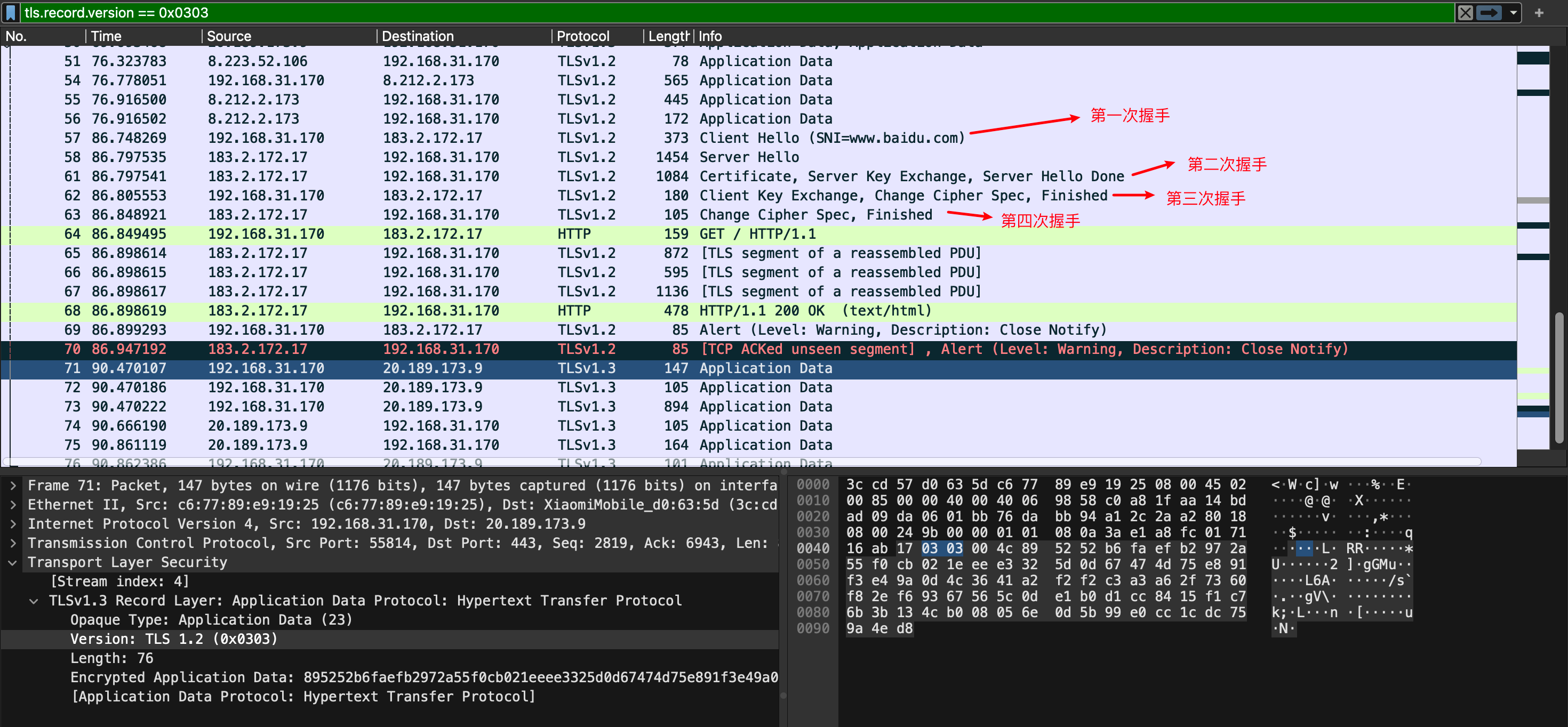Collapse the TLSv1.3 Record Layer node
Screen dimensions: 1568x727
tap(34, 601)
